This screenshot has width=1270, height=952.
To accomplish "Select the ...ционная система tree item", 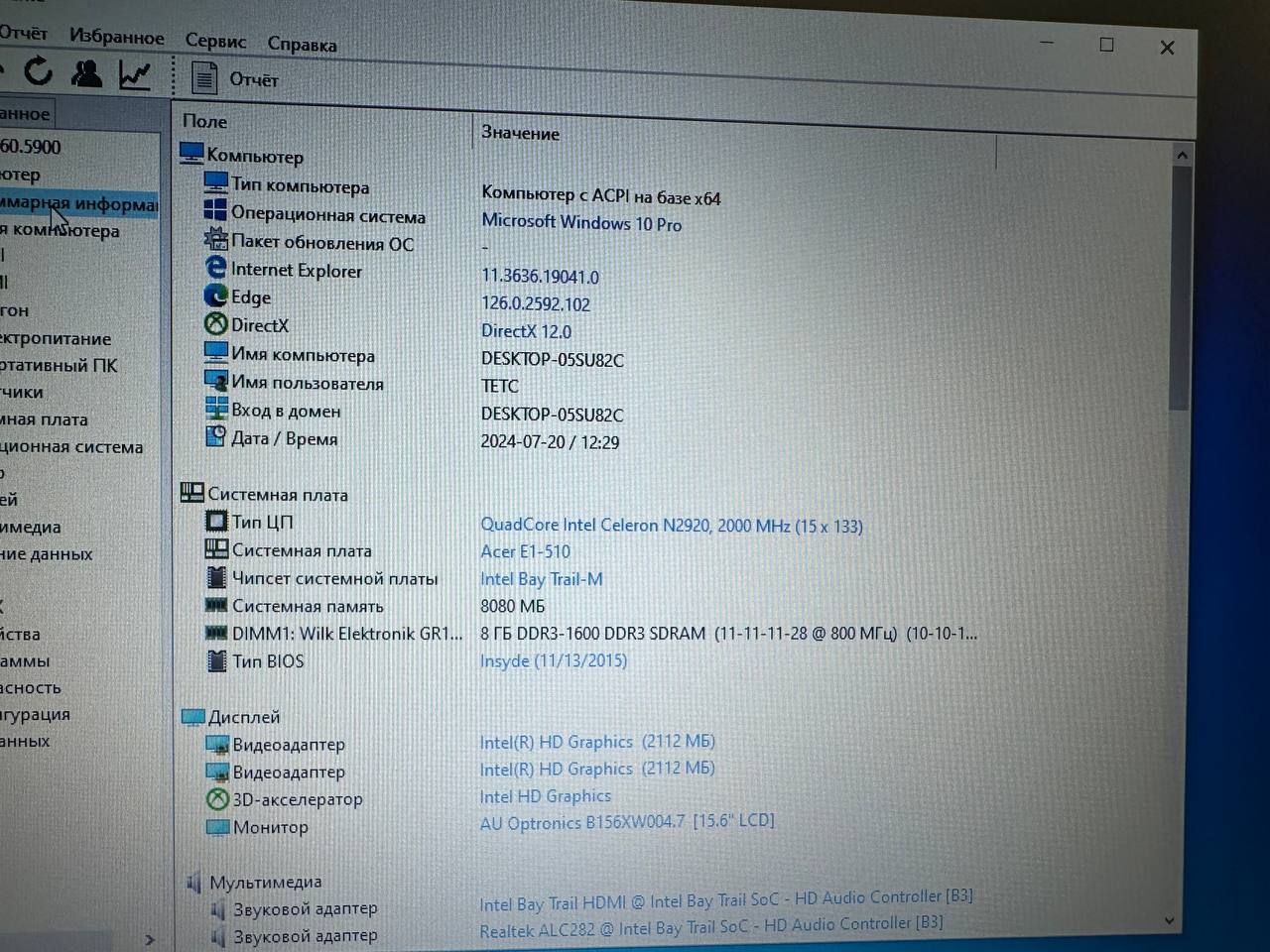I will coord(71,446).
